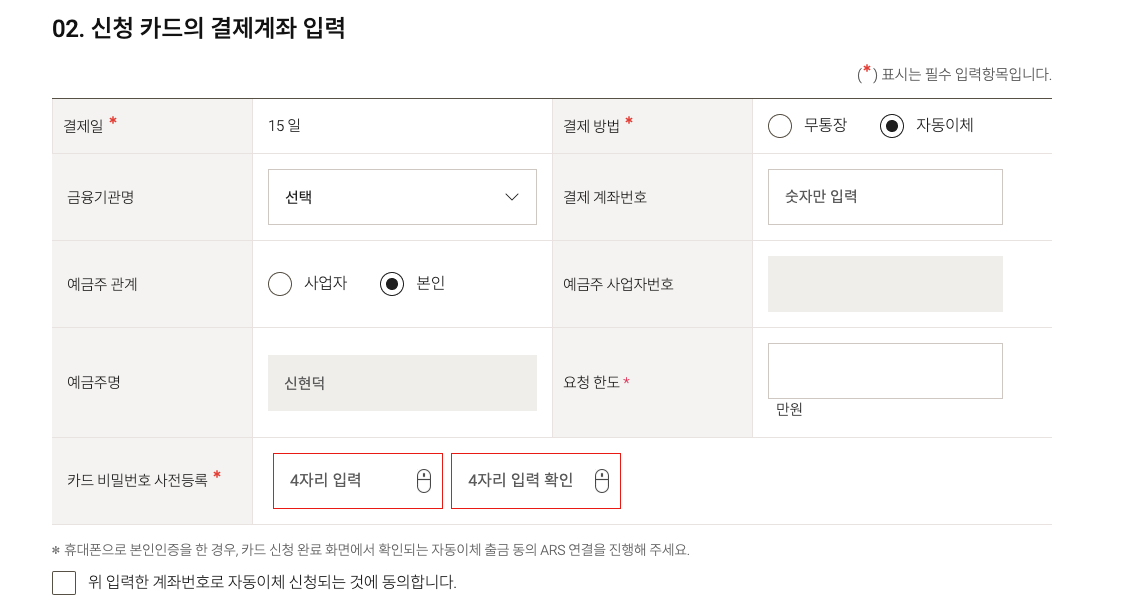The height and width of the screenshot is (615, 1124).
Task: Focus the 결제 계좌번호 숫자만 입력 field
Action: click(x=885, y=197)
